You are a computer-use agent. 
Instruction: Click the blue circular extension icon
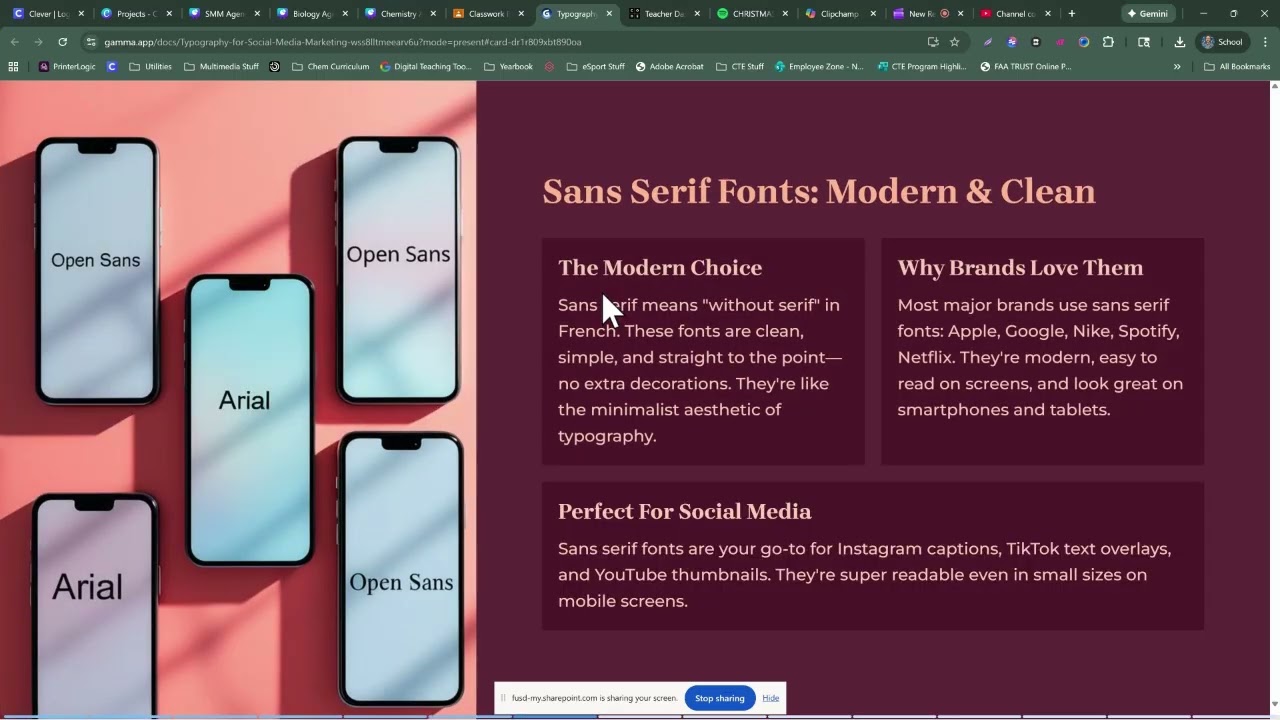coord(1084,42)
